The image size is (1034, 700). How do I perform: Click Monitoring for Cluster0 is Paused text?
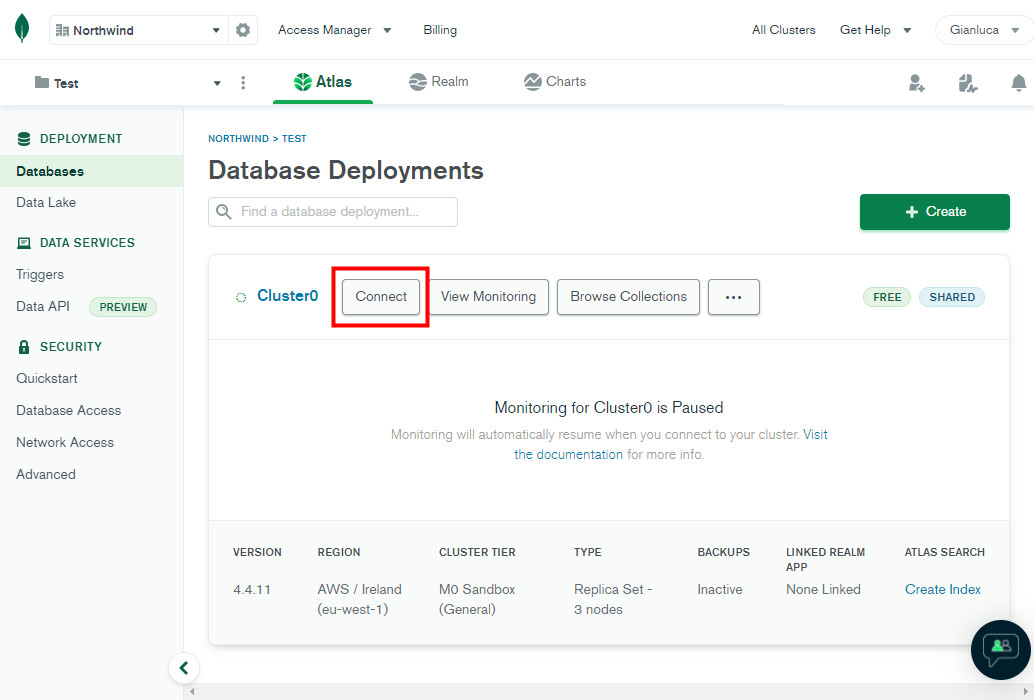pos(609,407)
